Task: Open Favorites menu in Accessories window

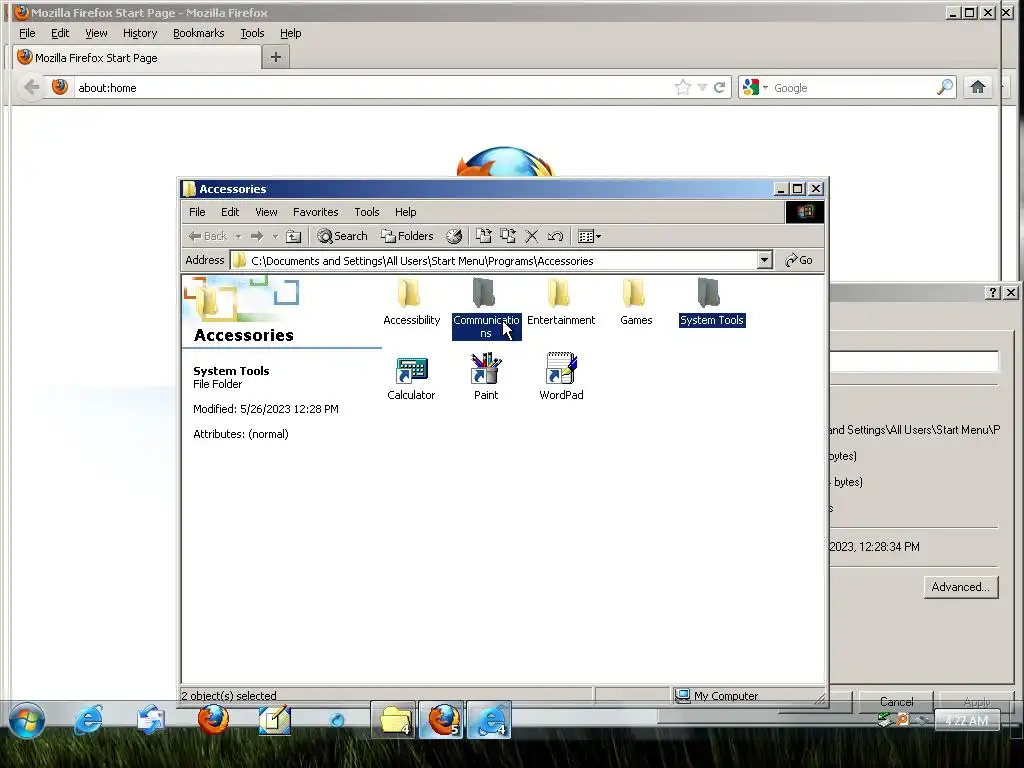Action: 315,212
